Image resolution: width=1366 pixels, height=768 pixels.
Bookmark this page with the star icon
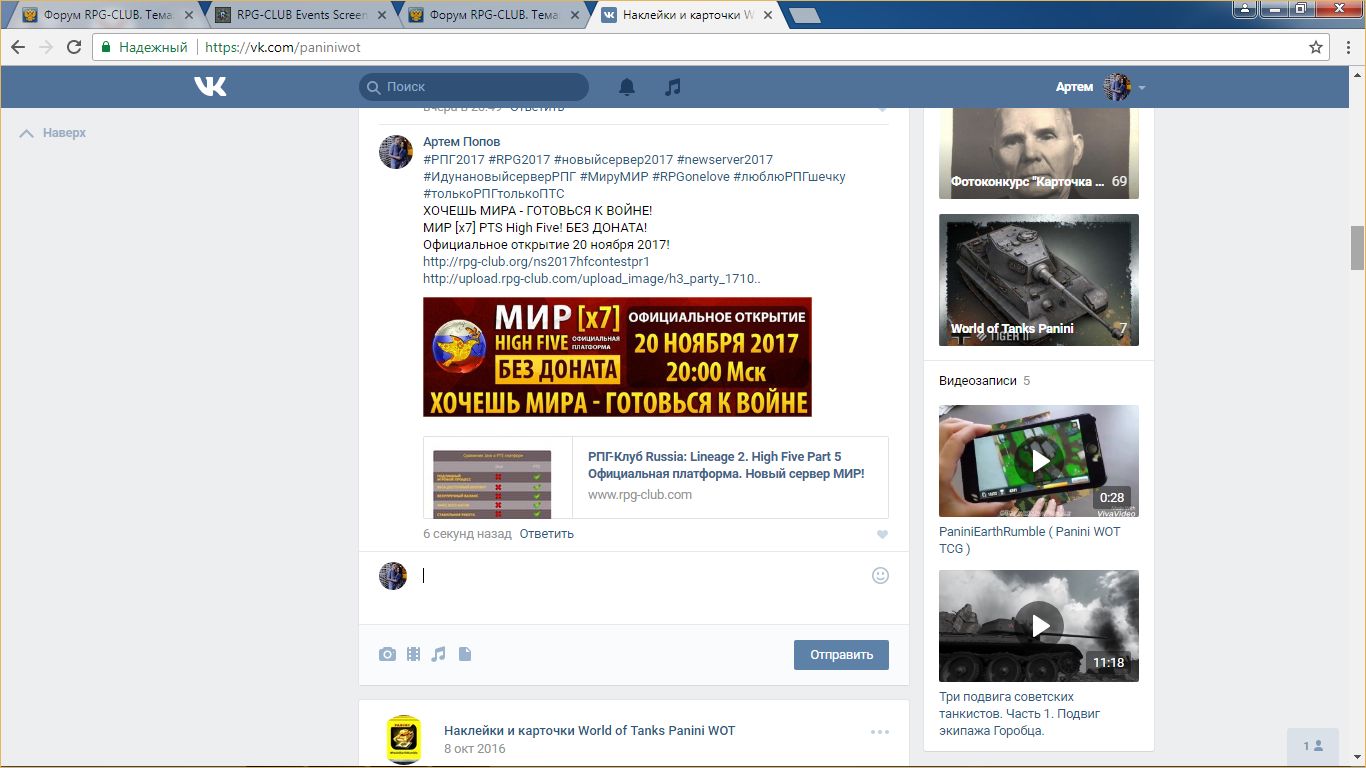[1316, 47]
